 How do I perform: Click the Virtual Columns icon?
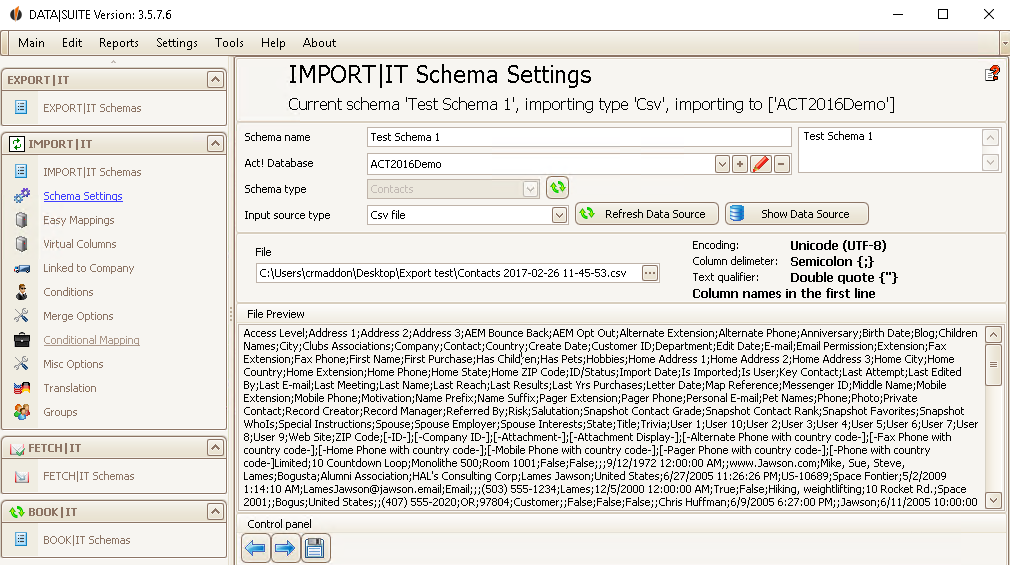(x=21, y=244)
